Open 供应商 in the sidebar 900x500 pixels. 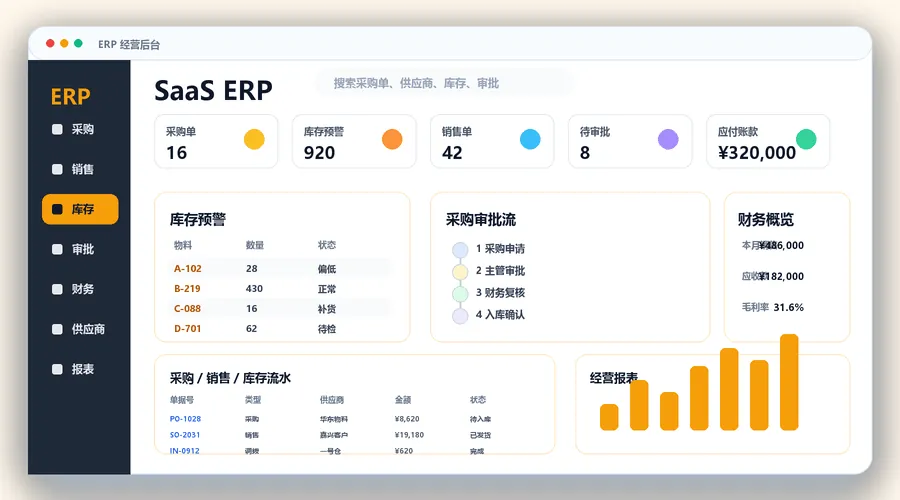click(x=80, y=329)
